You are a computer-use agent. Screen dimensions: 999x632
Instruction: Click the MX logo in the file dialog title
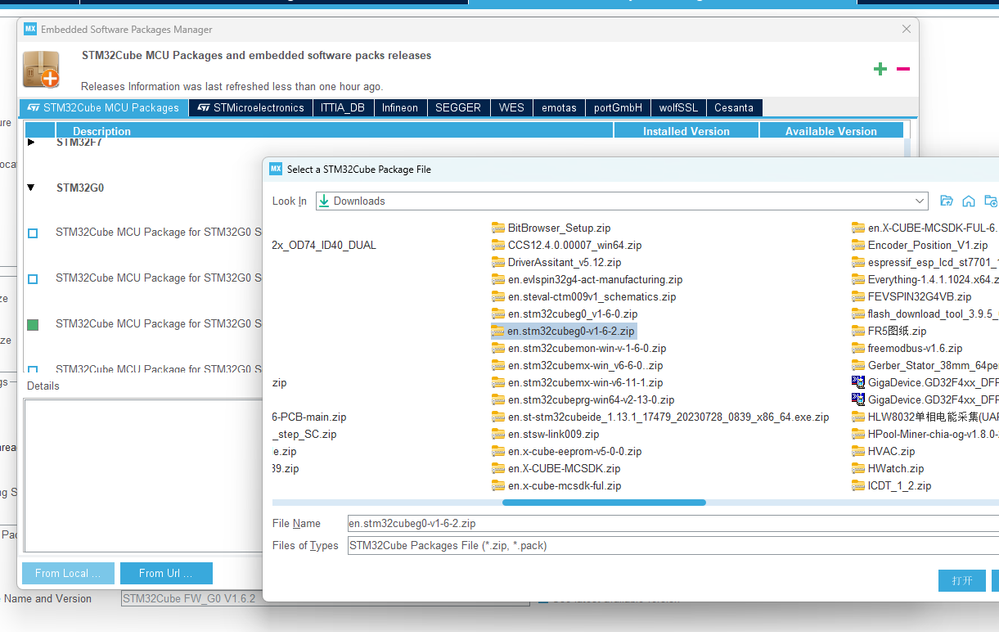click(x=275, y=169)
